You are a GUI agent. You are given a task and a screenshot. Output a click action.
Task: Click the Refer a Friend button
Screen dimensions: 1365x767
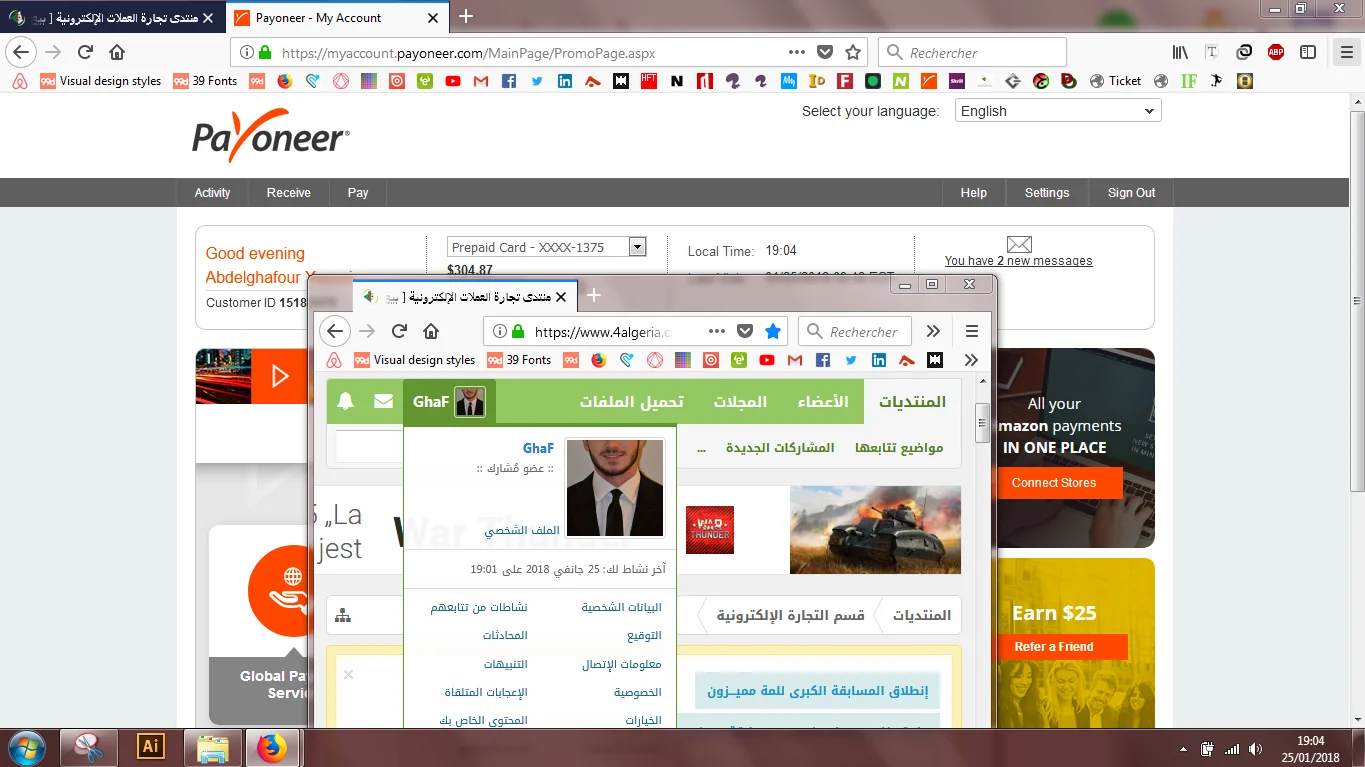[x=1053, y=647]
